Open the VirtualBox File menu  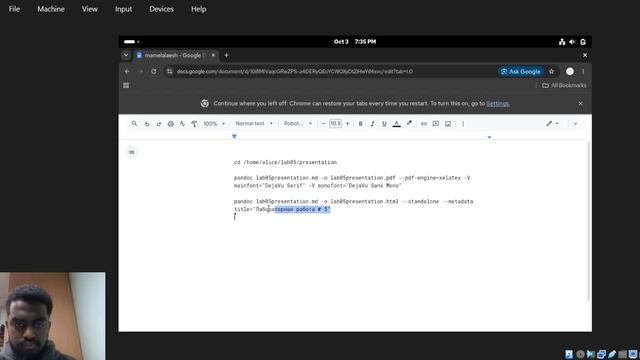tap(14, 9)
